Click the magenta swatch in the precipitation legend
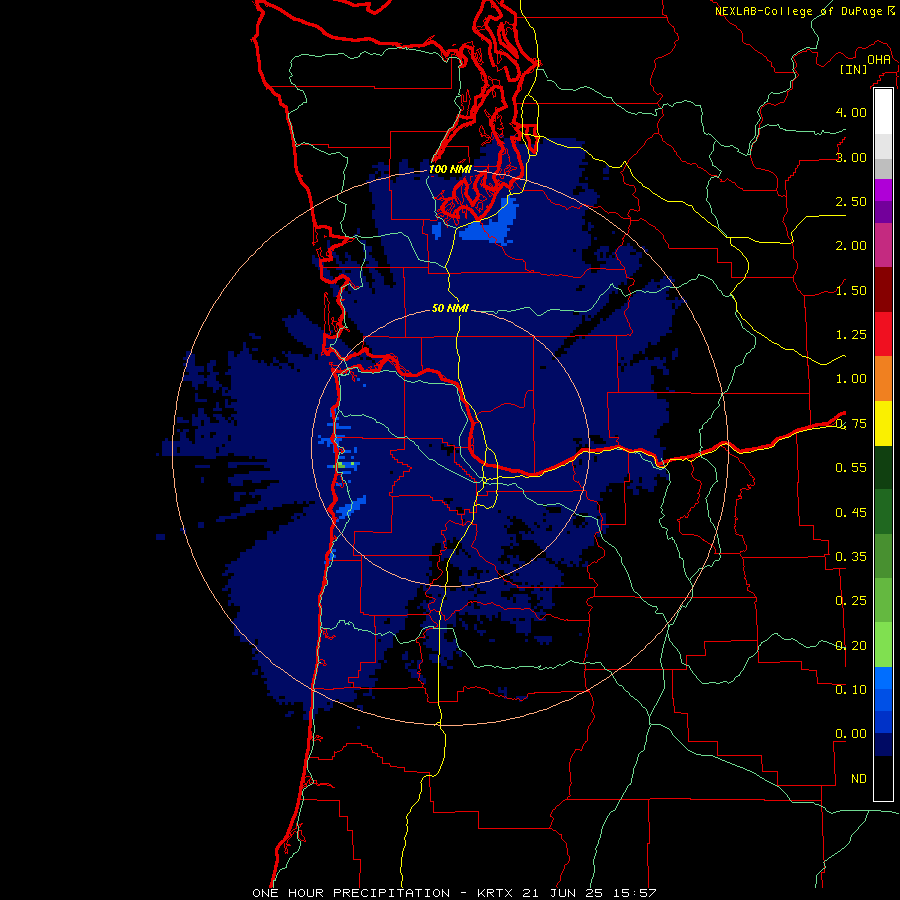The width and height of the screenshot is (900, 900). click(x=883, y=190)
